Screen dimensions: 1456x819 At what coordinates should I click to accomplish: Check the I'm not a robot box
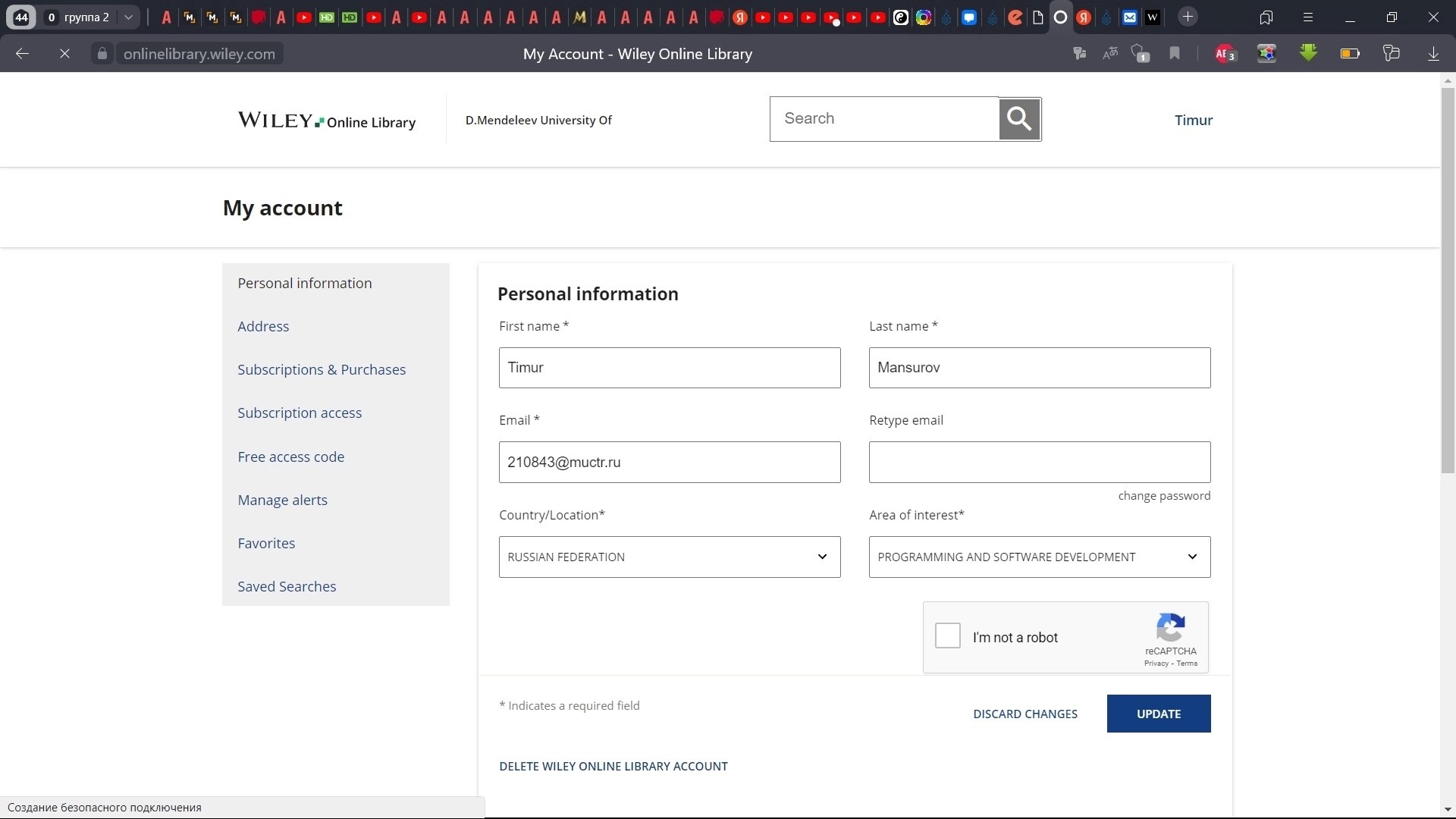tap(947, 635)
